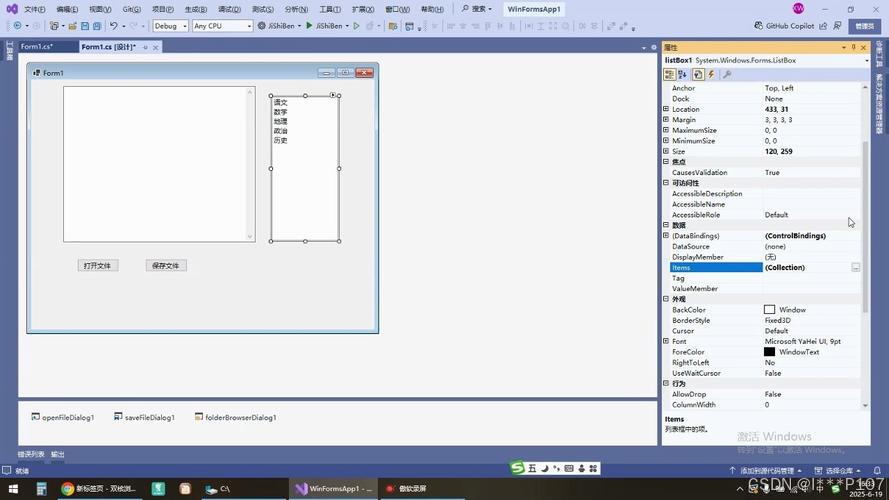Click the 保存文件 button on the form
The width and height of the screenshot is (889, 500).
pos(166,265)
